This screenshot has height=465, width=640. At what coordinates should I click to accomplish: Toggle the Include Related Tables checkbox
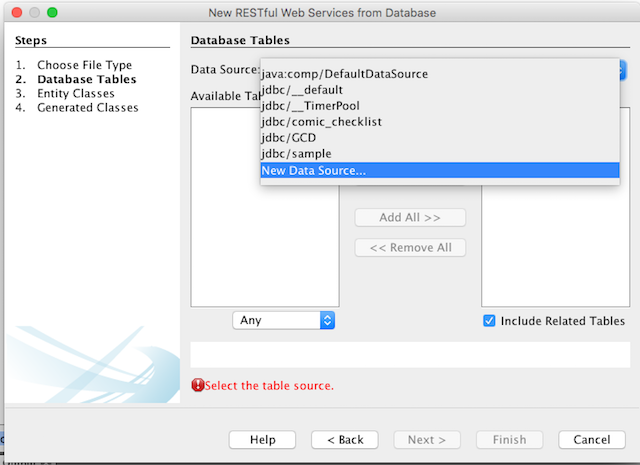489,321
